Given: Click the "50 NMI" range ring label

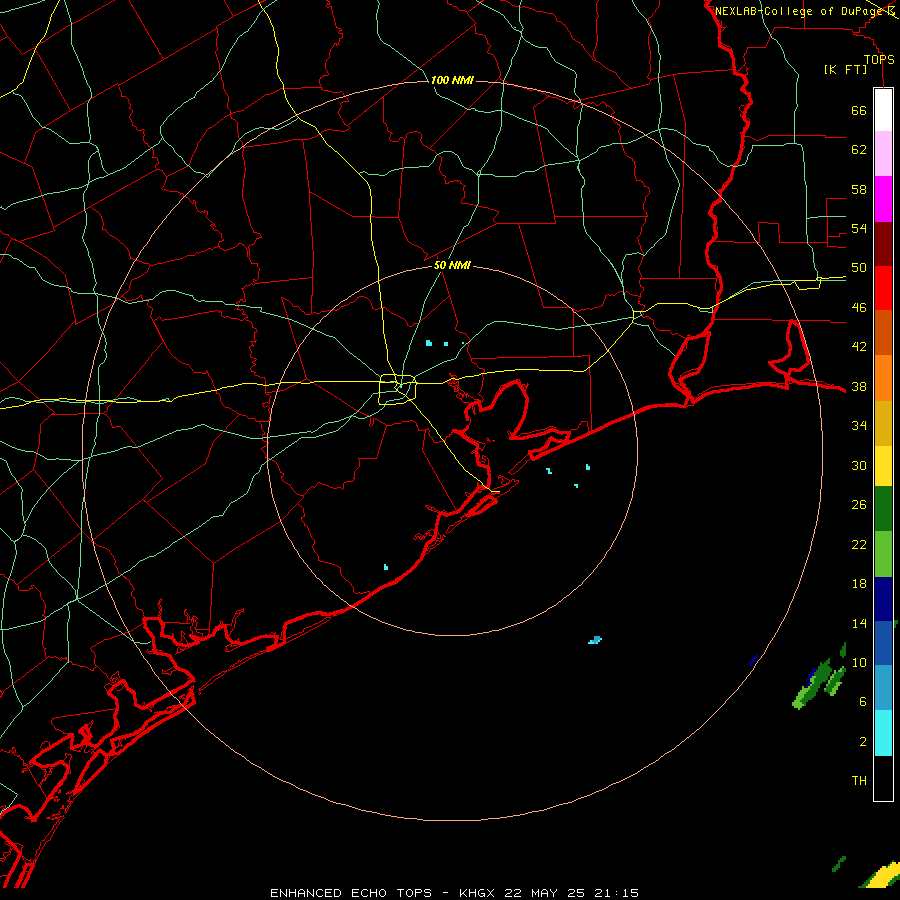Looking at the screenshot, I should (x=452, y=265).
